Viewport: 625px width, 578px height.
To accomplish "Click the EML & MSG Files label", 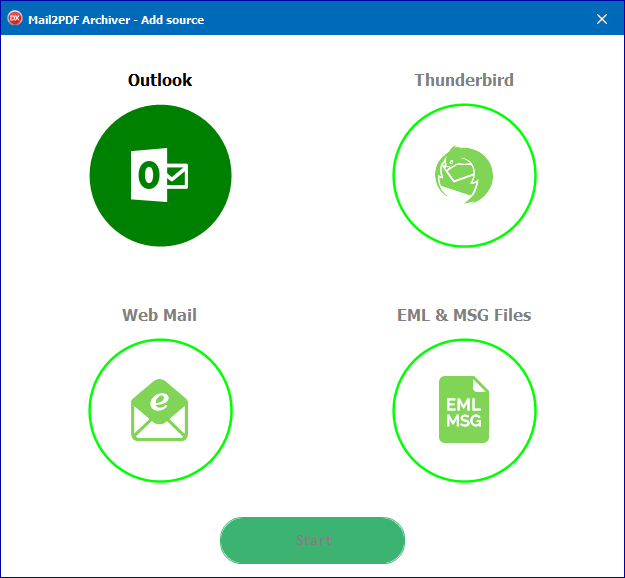I will tap(464, 315).
